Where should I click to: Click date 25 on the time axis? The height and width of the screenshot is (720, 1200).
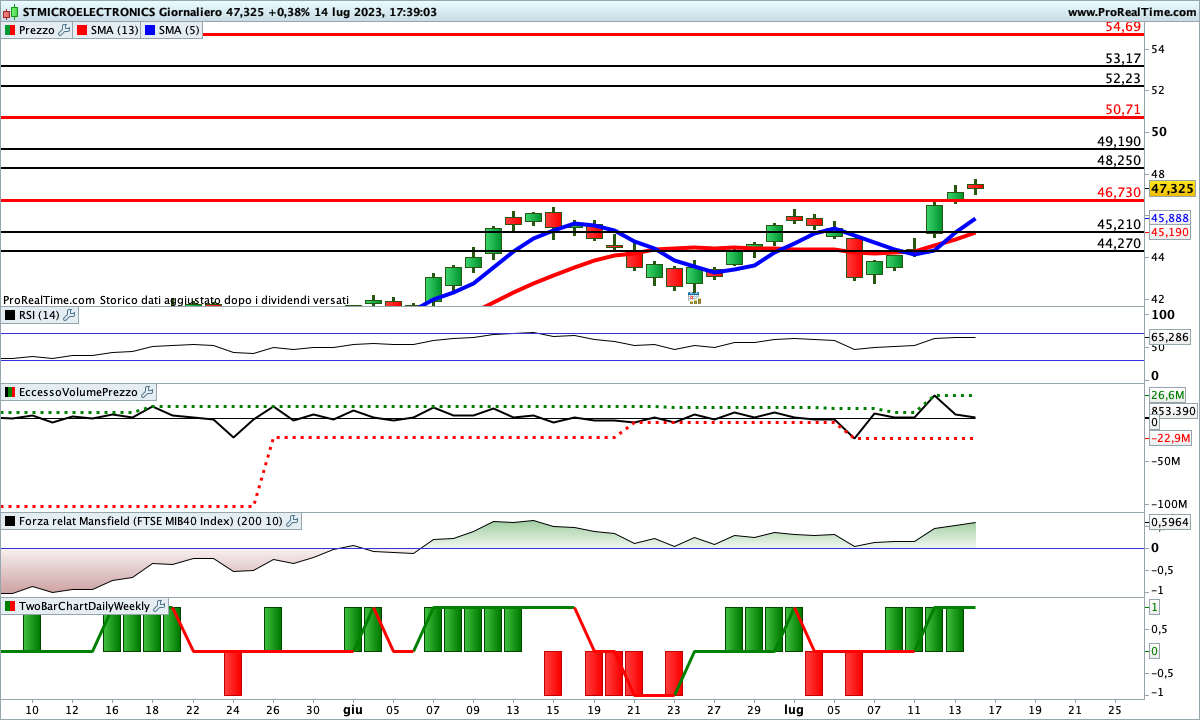click(x=1114, y=708)
